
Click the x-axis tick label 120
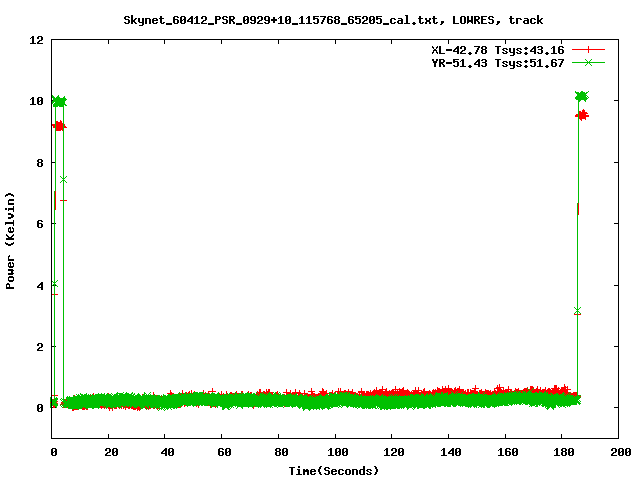point(394,452)
